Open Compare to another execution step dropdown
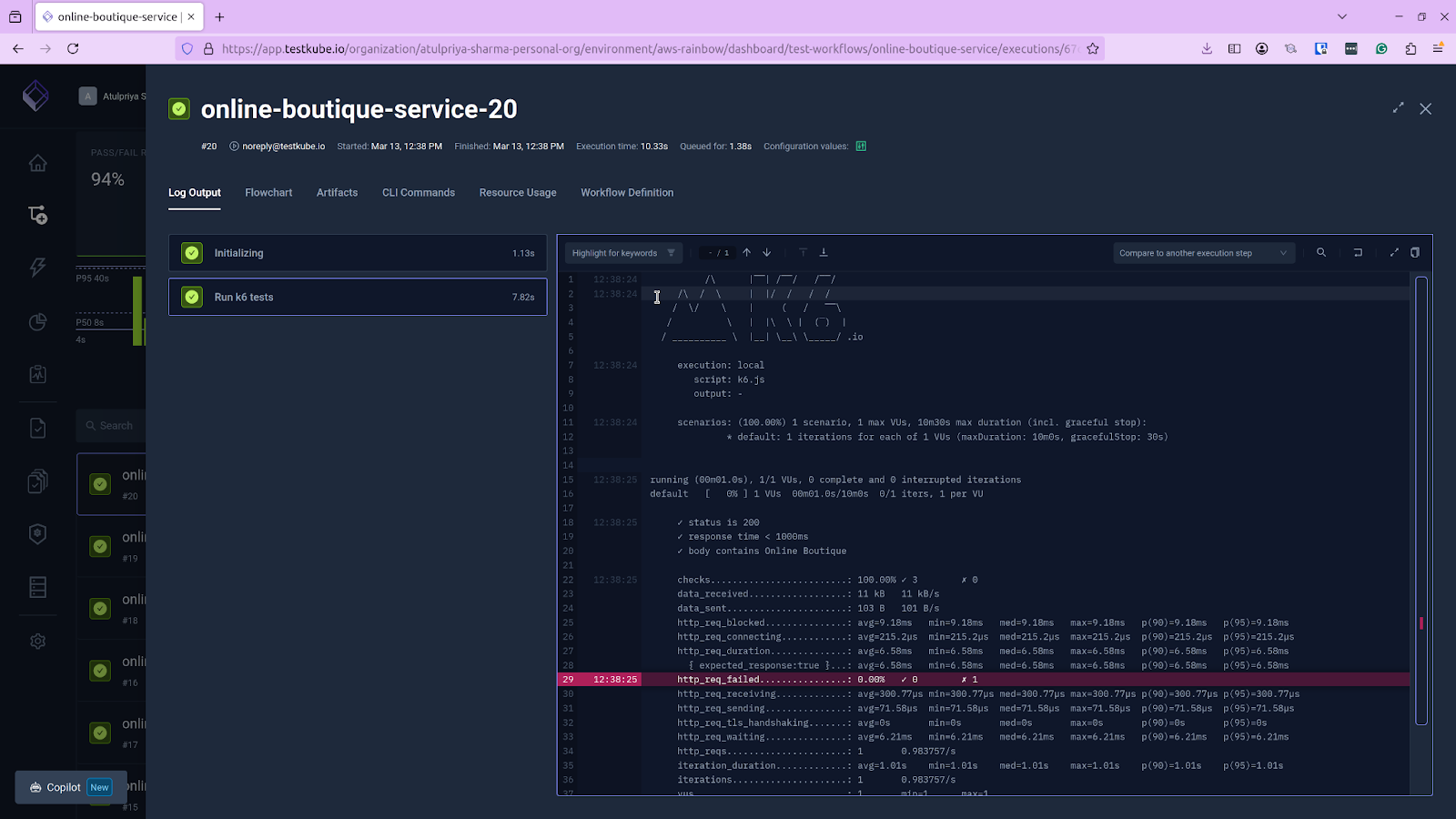The width and height of the screenshot is (1456, 819). pos(1204,253)
